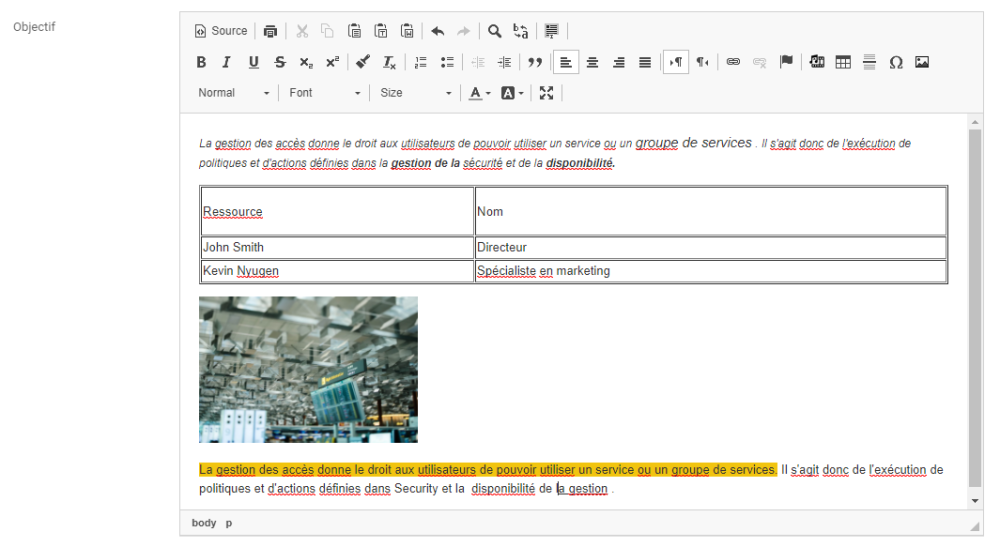Screen dimensions: 1000x547
Task: Insert a Table from the toolbar
Action: [x=843, y=62]
